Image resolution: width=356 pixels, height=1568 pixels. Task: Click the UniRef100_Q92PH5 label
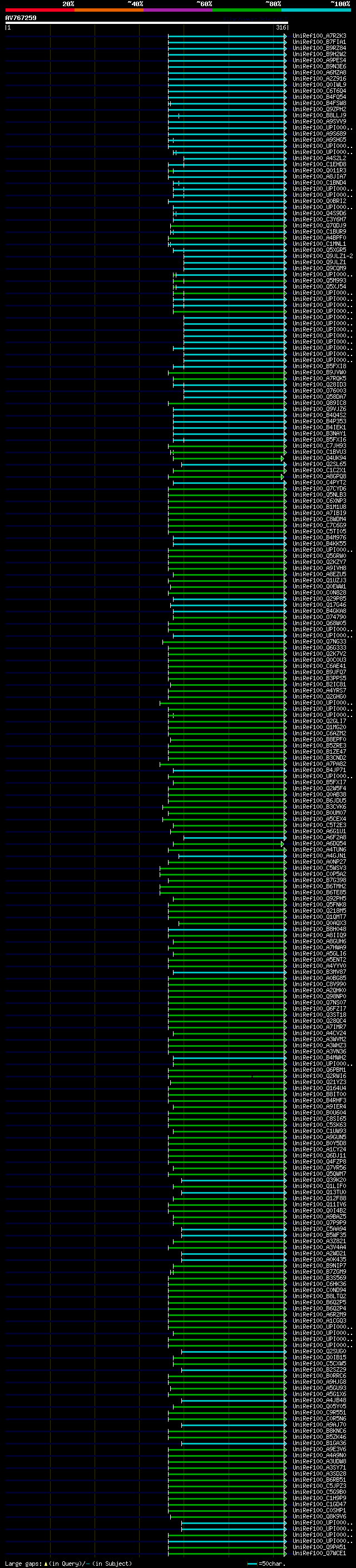point(319,898)
